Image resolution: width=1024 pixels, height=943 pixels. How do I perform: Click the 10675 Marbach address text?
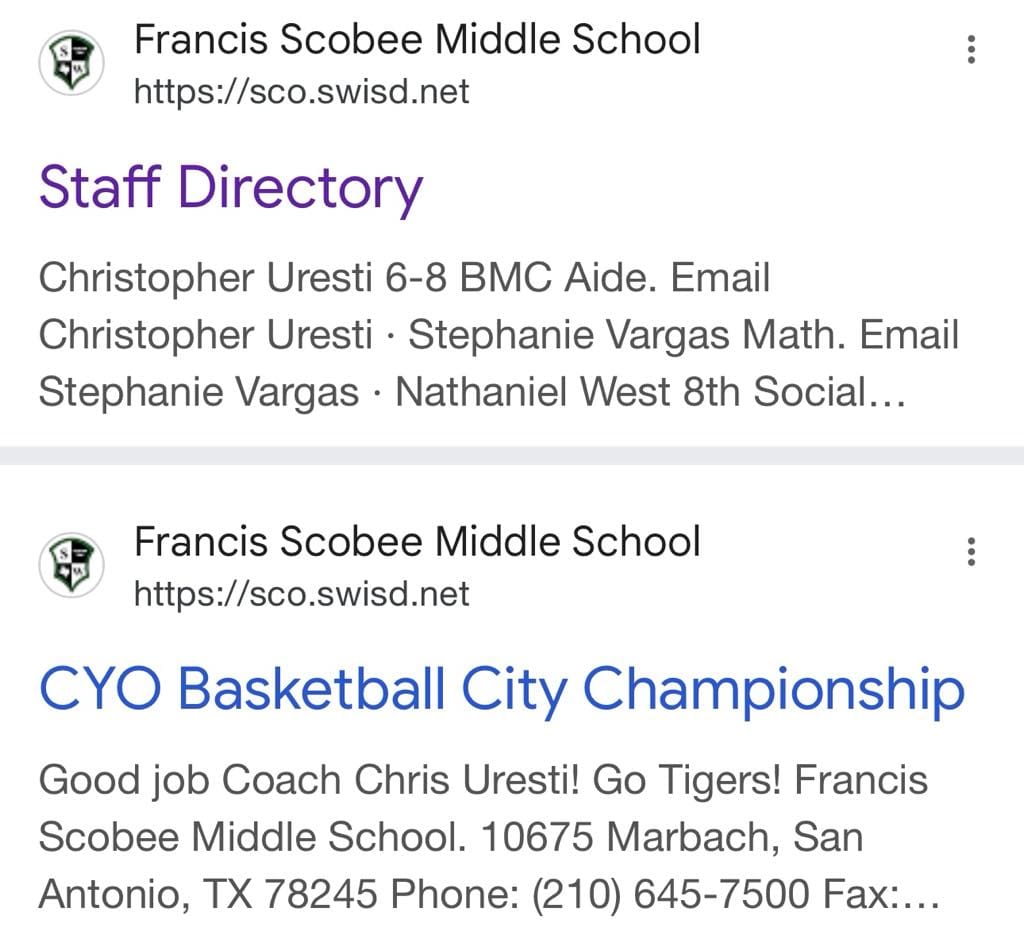pos(630,837)
